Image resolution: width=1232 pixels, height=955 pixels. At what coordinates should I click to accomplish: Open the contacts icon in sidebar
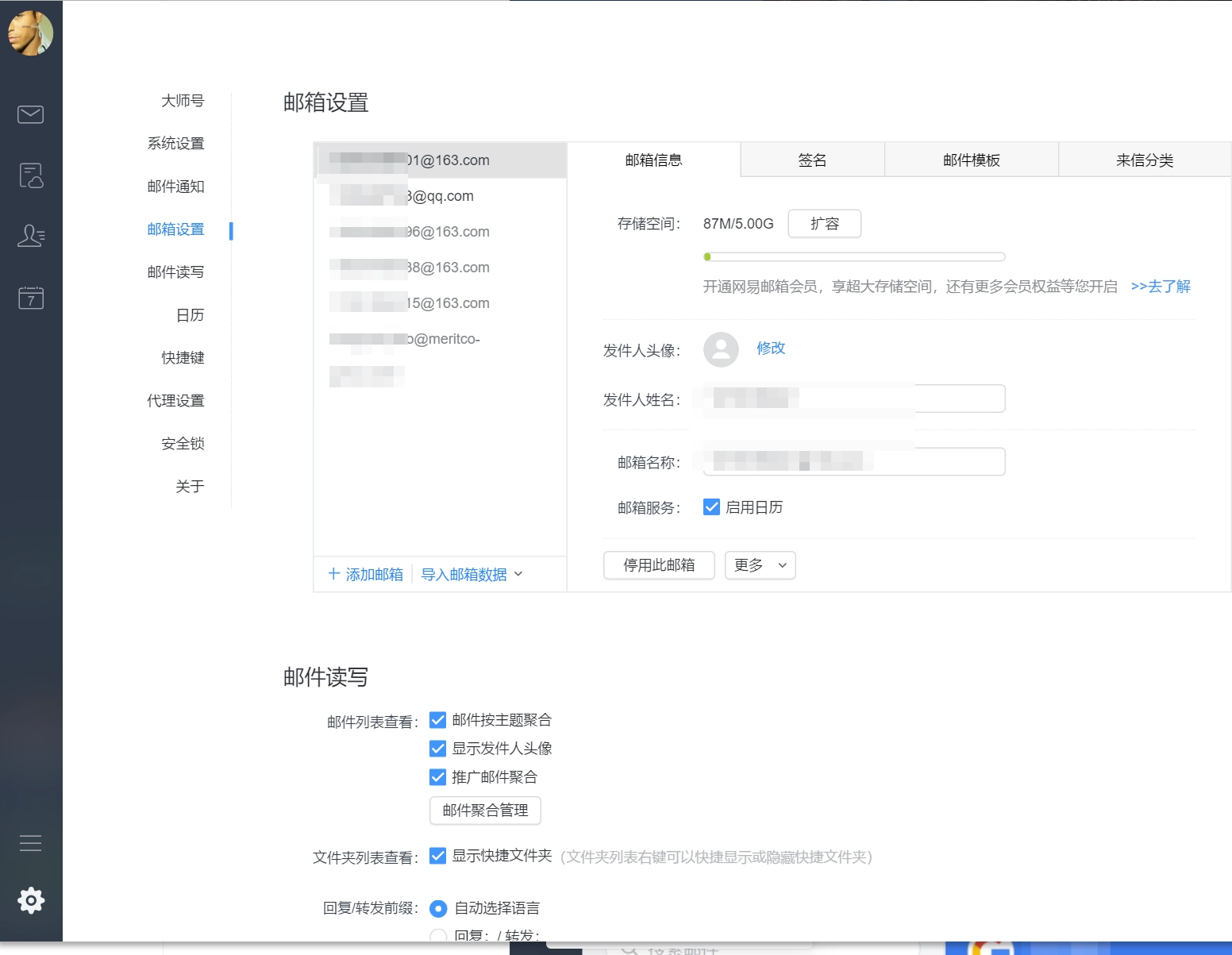[30, 236]
